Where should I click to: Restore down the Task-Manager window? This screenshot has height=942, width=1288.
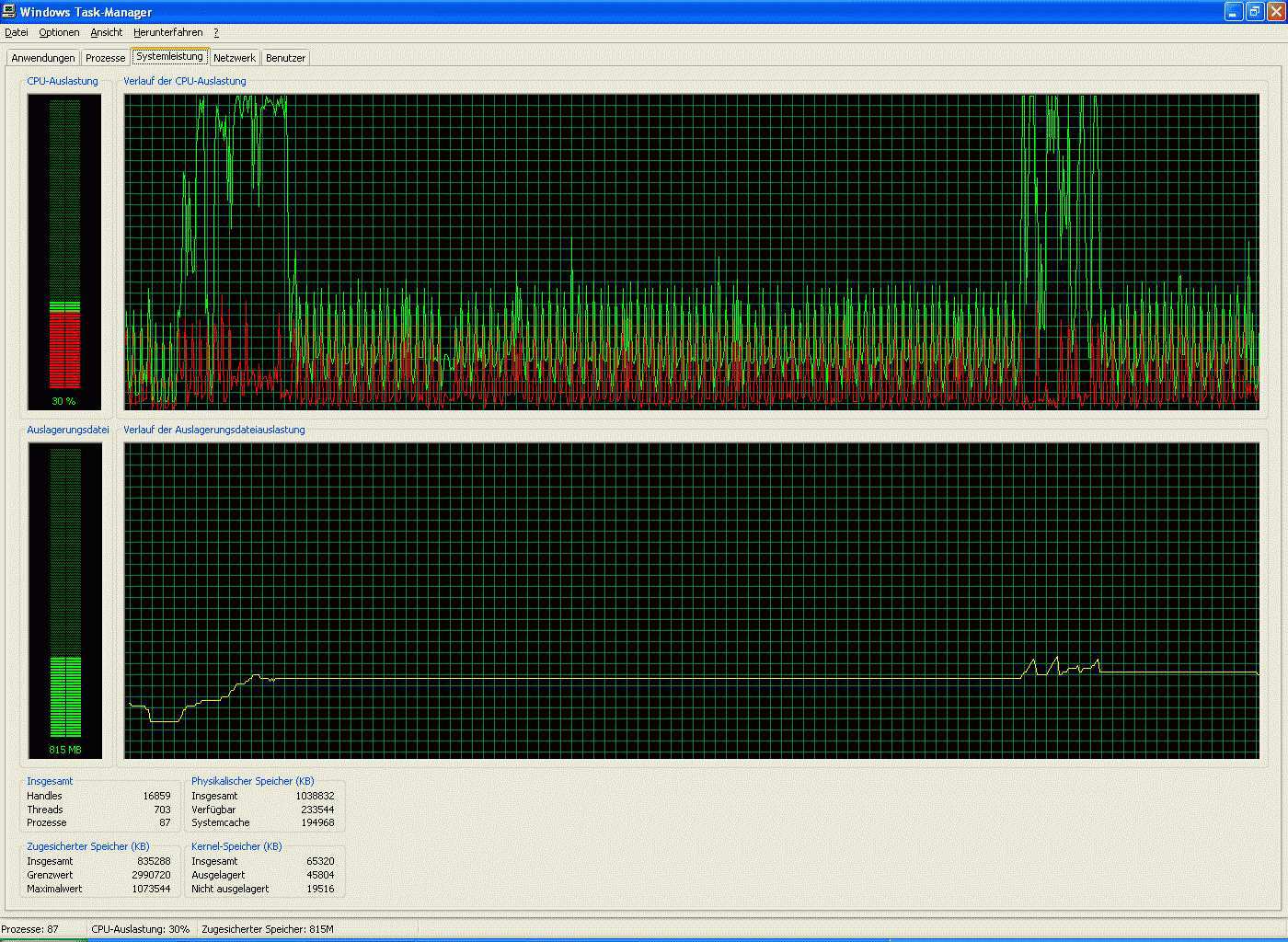point(1255,12)
